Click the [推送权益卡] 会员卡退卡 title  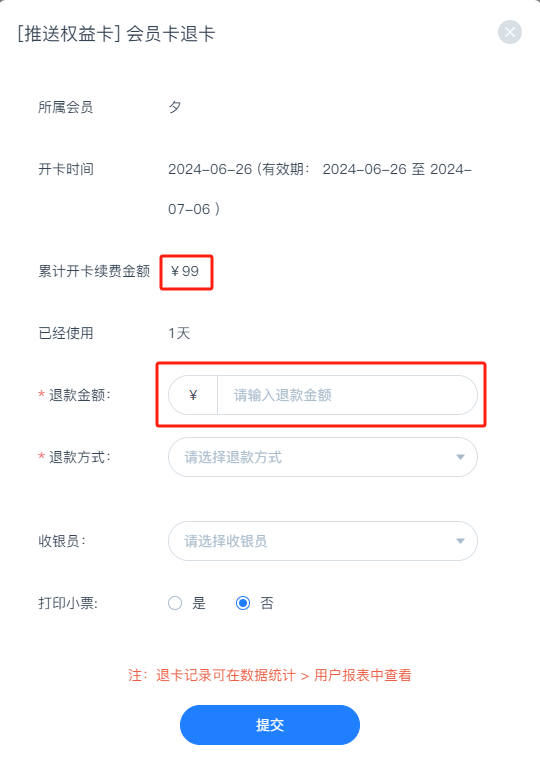pos(116,34)
